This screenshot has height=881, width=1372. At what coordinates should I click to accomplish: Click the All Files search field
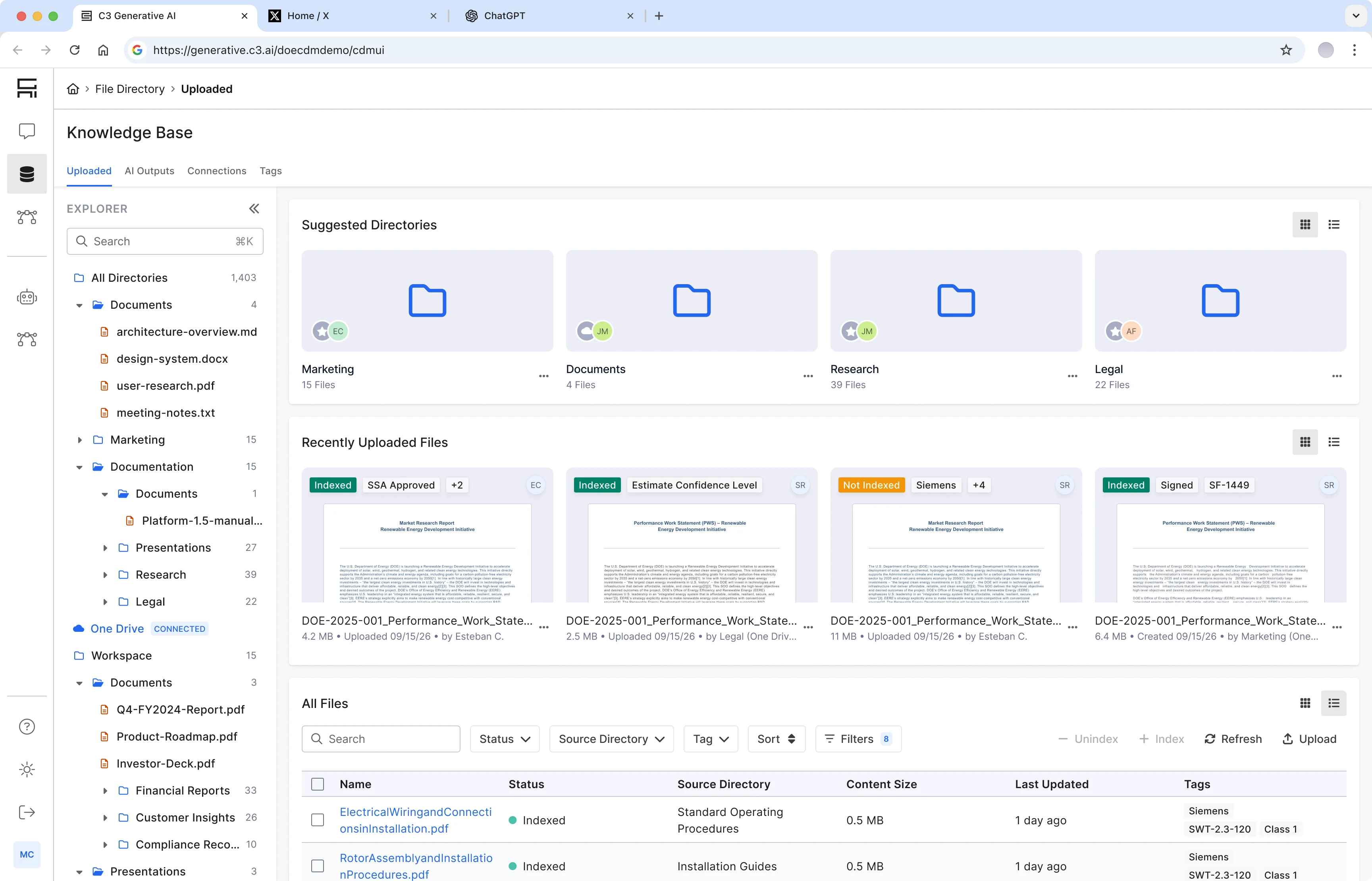click(x=381, y=739)
